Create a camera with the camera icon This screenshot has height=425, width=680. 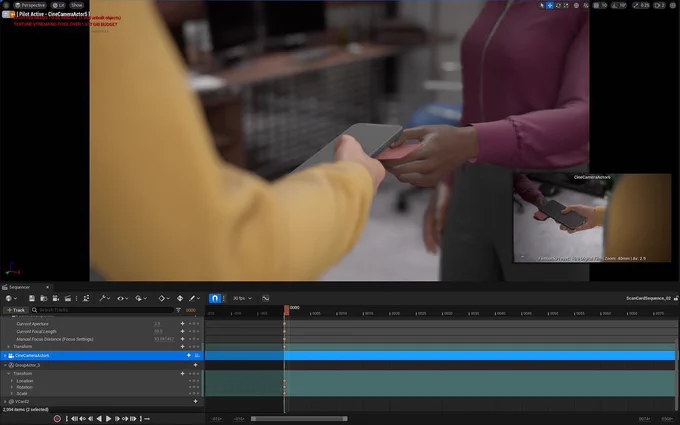tap(56, 298)
